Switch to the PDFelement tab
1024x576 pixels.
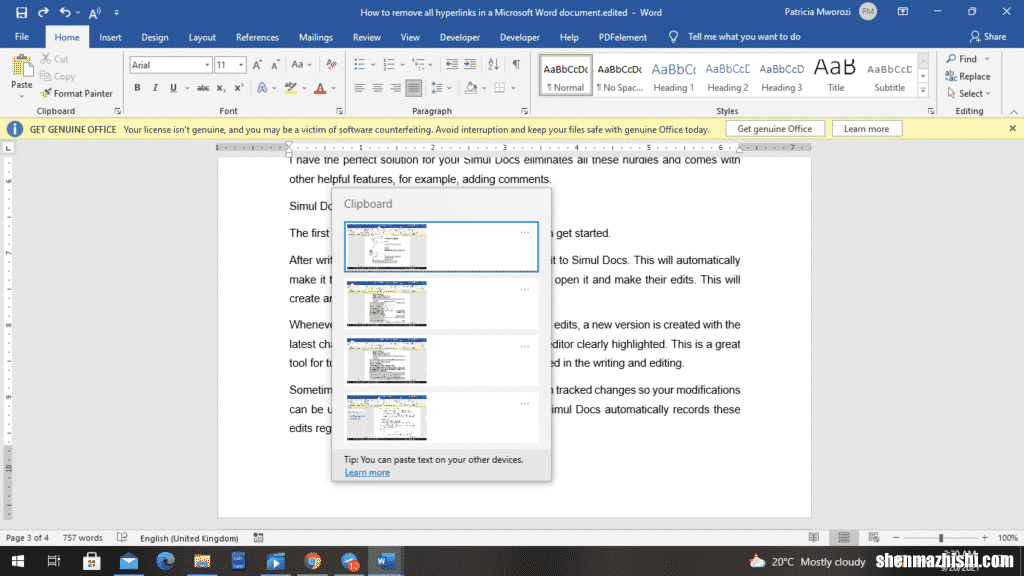coord(622,37)
